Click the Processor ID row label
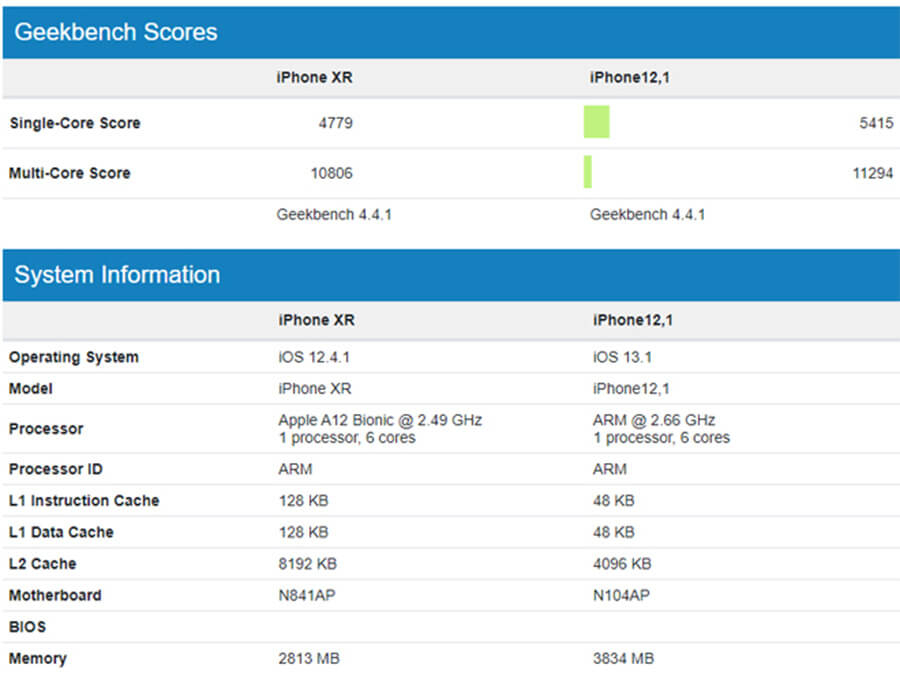900x680 pixels. click(56, 469)
